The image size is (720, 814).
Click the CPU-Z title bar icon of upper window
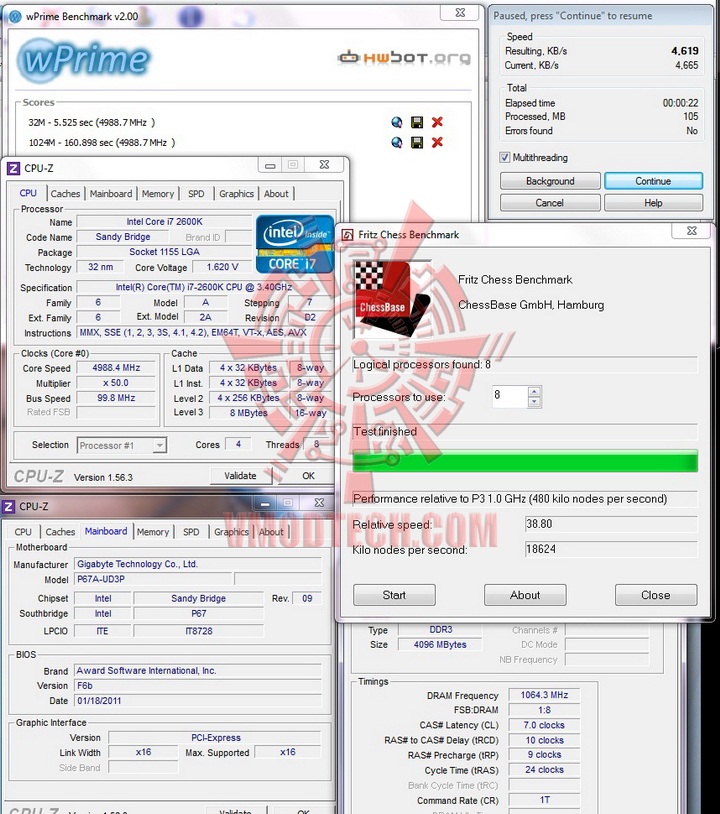pyautogui.click(x=13, y=168)
